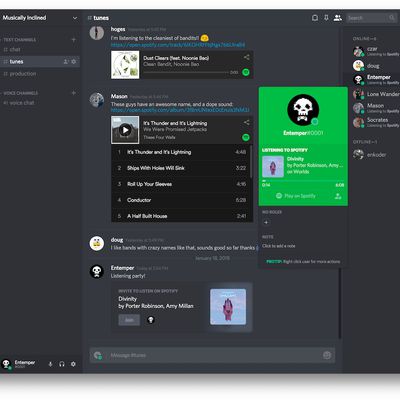Image resolution: width=400 pixels, height=400 pixels.
Task: Click the Message #tunes input box
Action: [213, 355]
